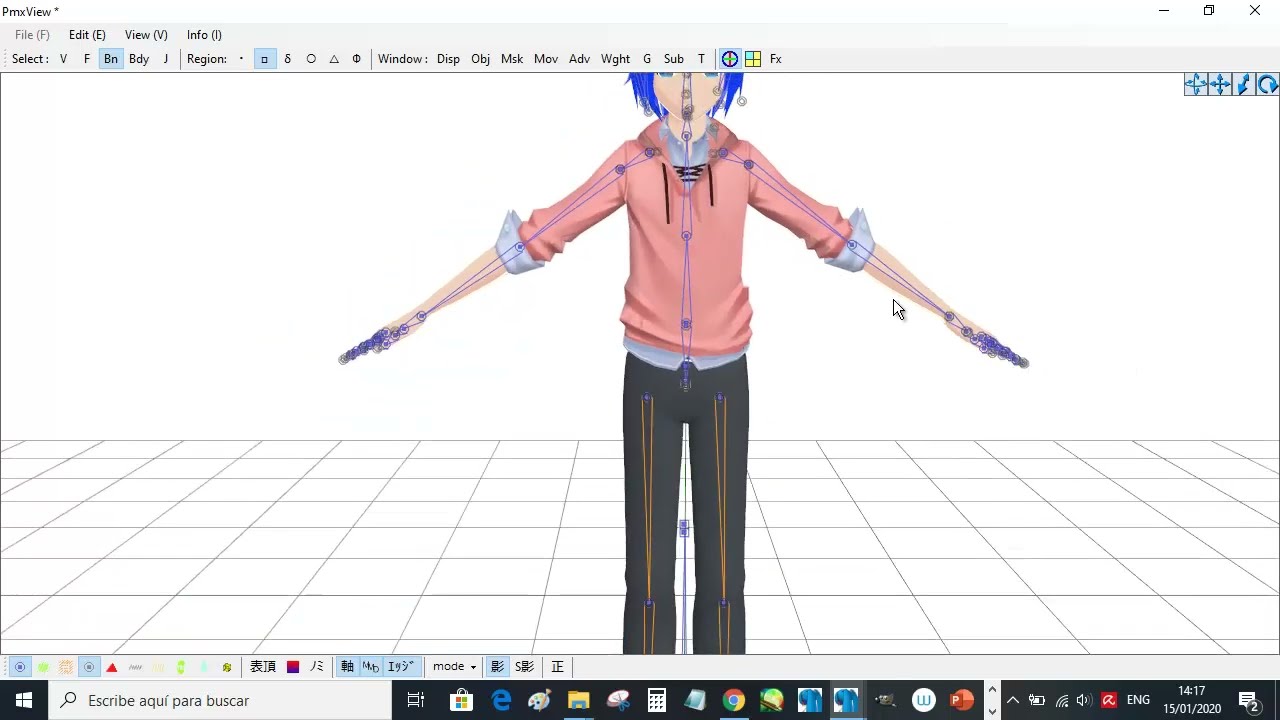Toggle bone selection mode Bn
The height and width of the screenshot is (720, 1280).
point(111,59)
